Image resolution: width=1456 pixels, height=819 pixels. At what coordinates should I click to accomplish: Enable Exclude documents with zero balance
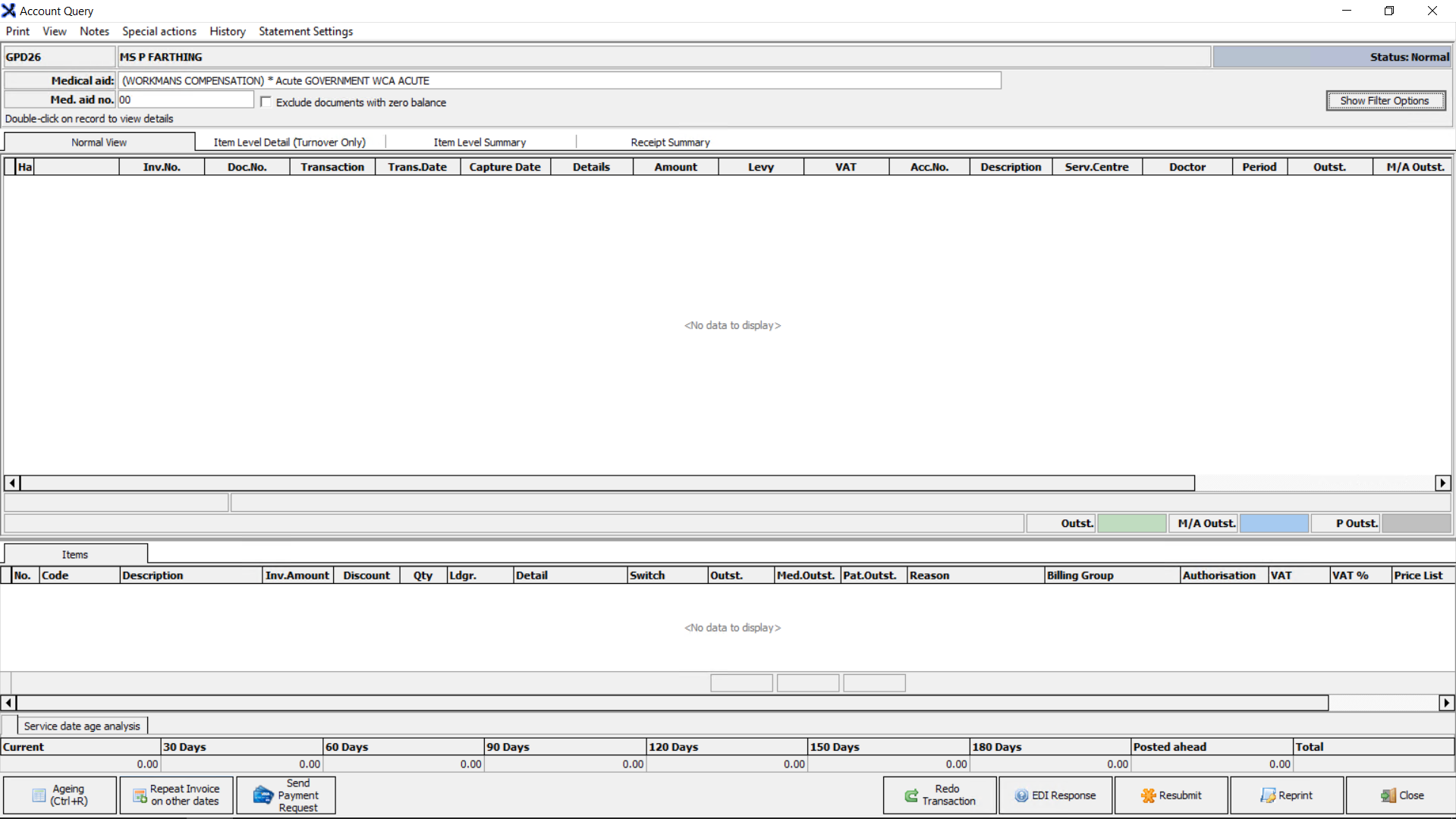(x=266, y=102)
